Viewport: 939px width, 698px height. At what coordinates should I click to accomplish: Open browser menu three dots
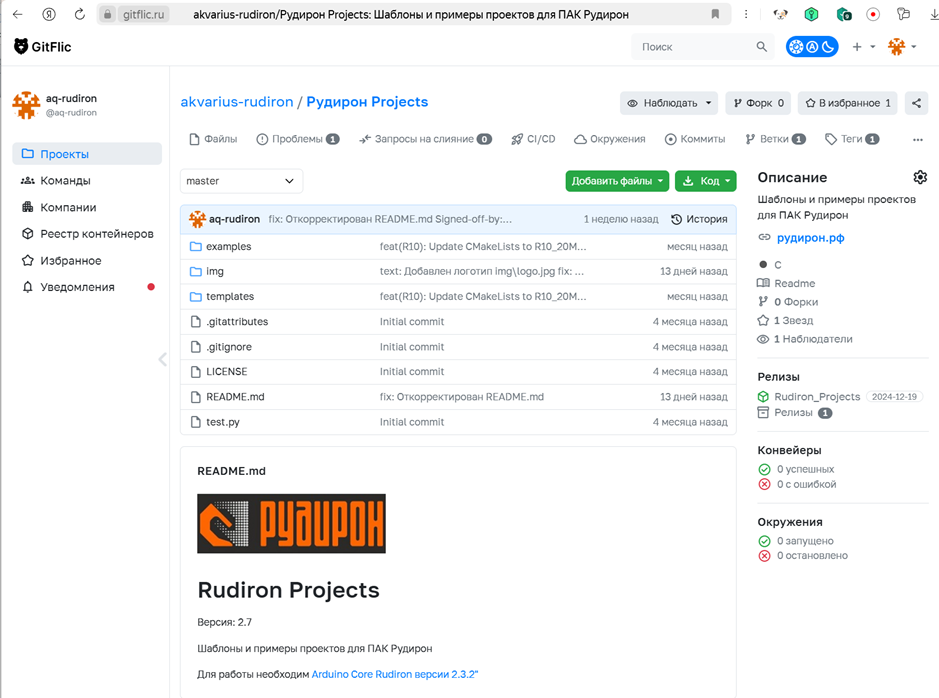coord(746,14)
